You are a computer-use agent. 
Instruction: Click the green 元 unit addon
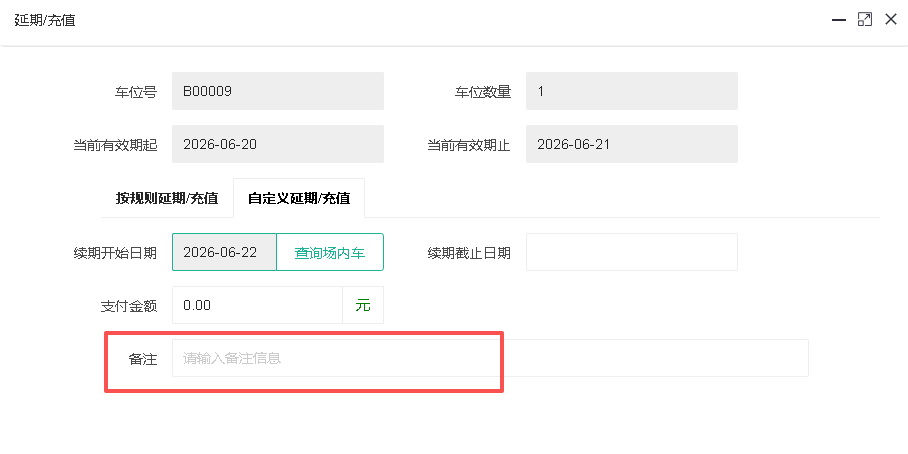click(x=363, y=305)
